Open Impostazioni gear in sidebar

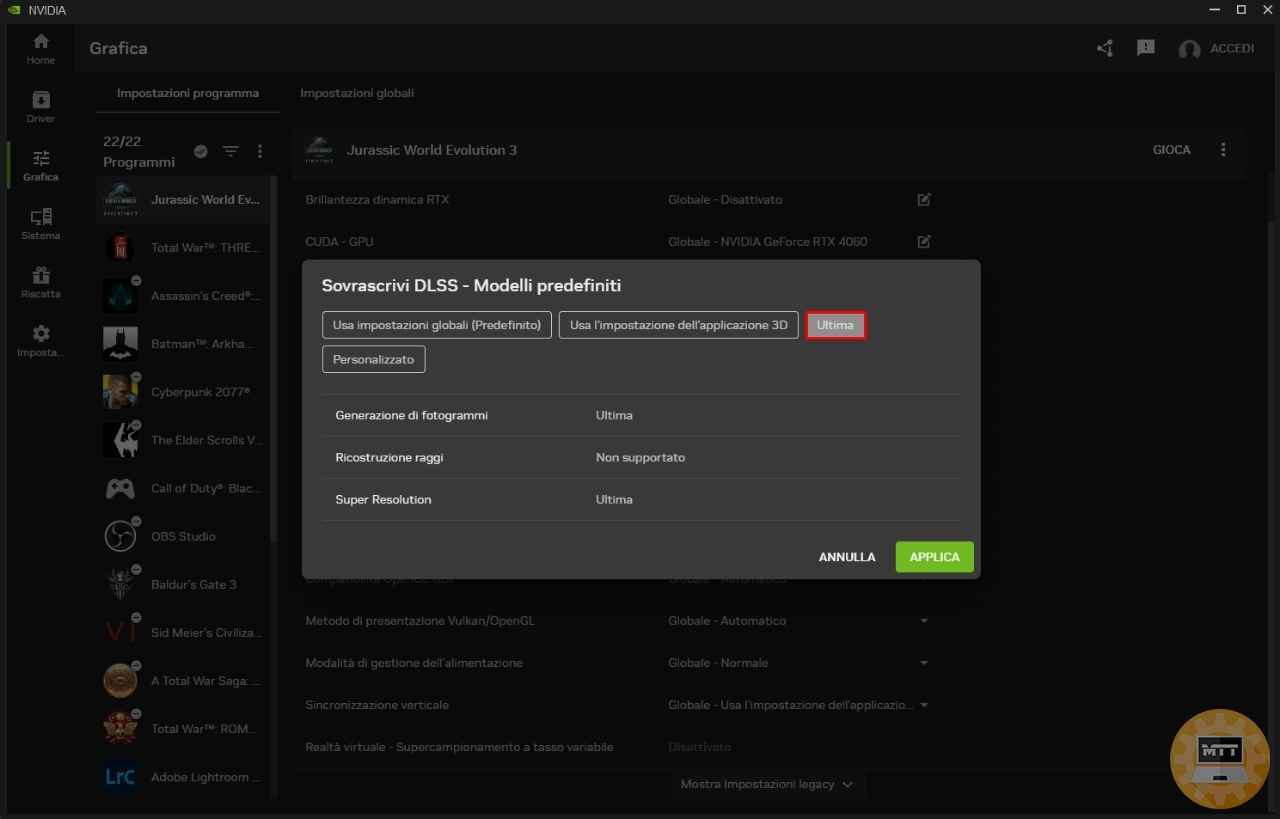coord(40,340)
